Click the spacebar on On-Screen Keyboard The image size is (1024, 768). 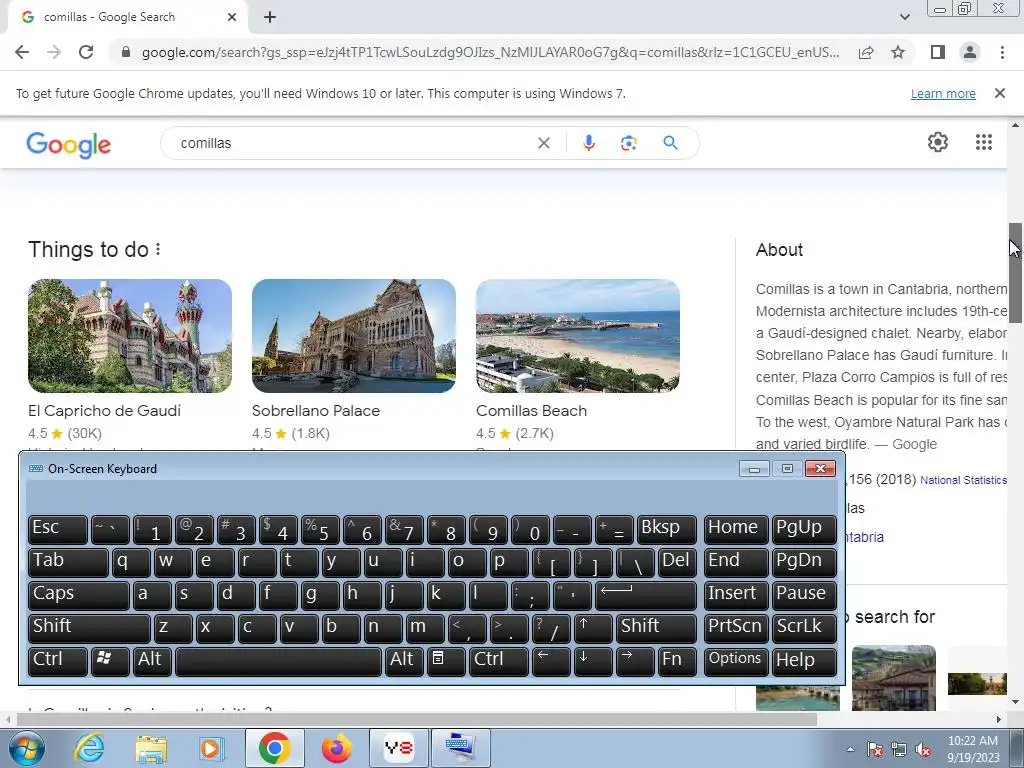point(278,660)
